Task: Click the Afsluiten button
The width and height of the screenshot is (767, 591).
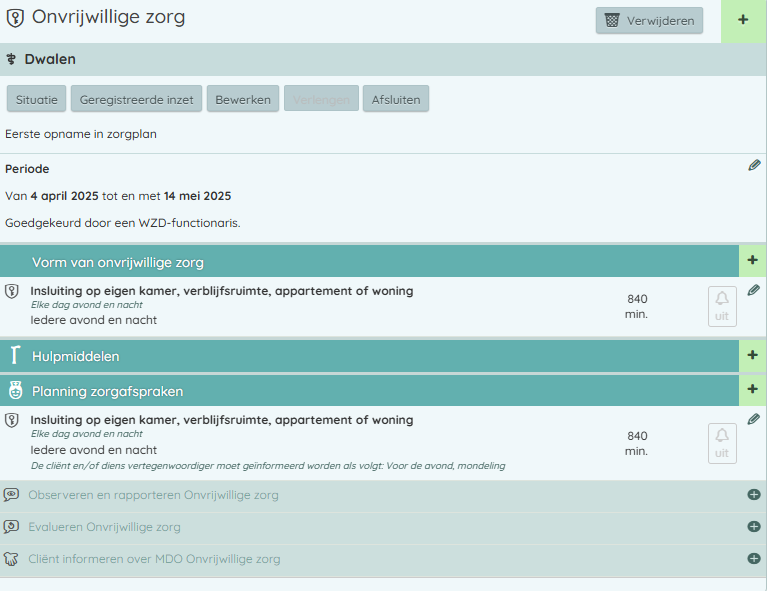Action: pyautogui.click(x=396, y=99)
